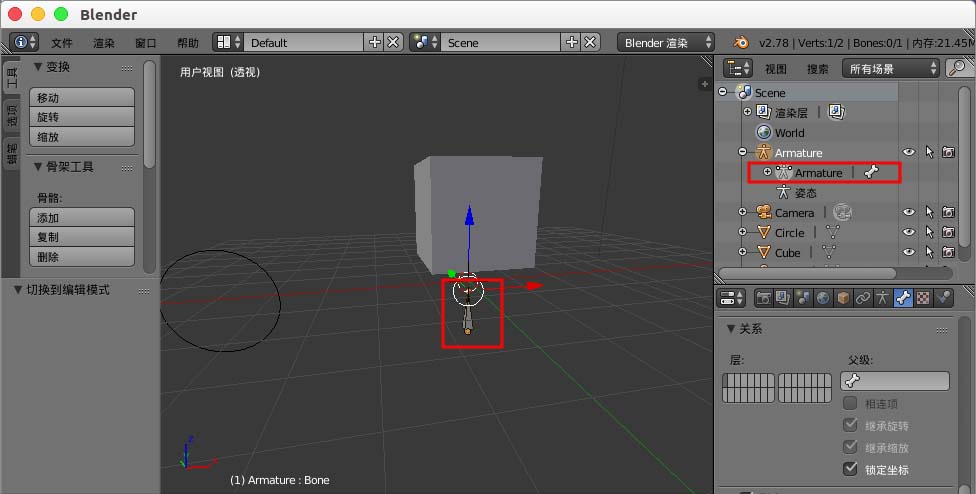Hide the Cube object with eye icon
The height and width of the screenshot is (494, 976).
pos(909,253)
